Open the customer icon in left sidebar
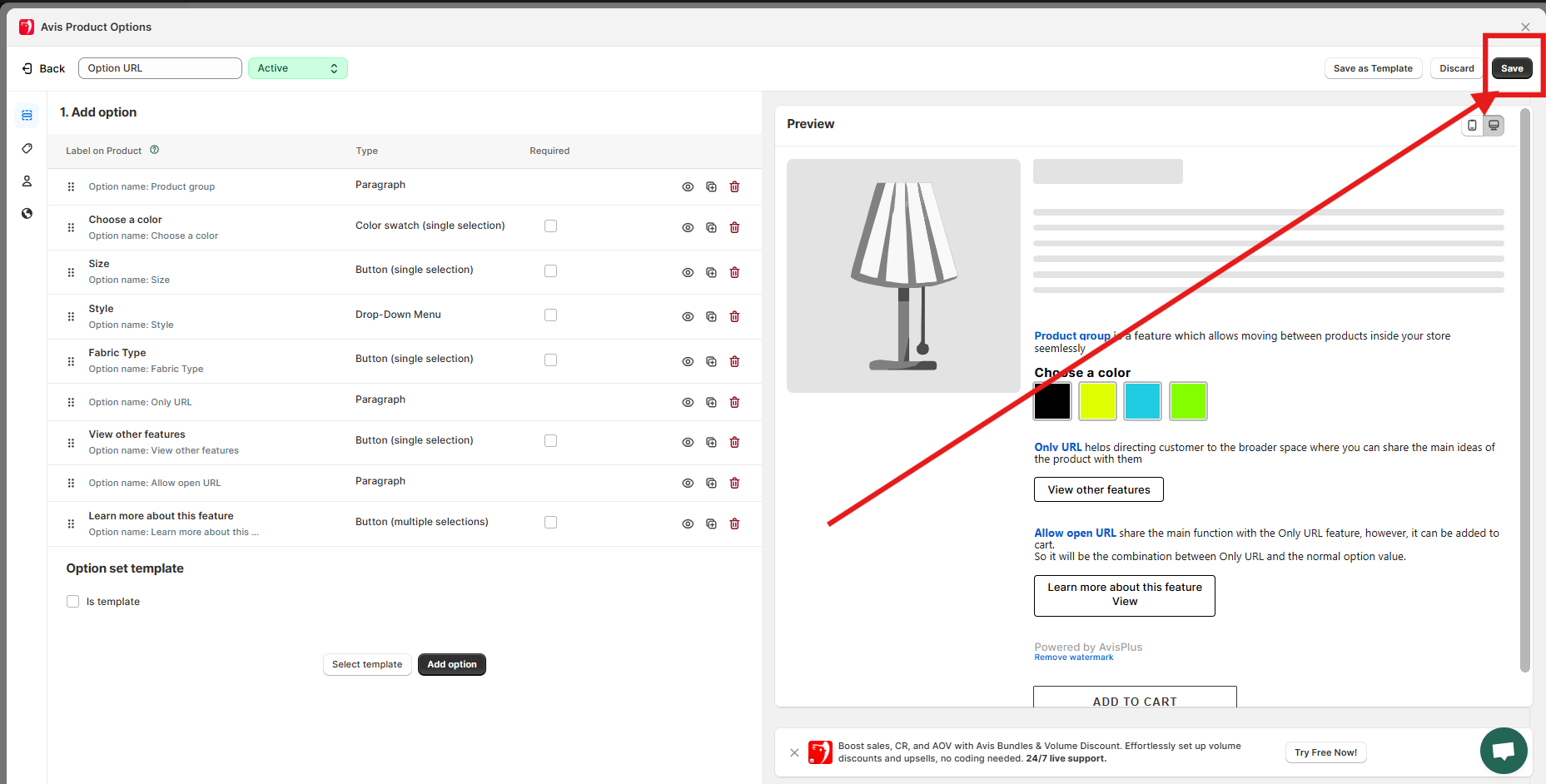This screenshot has width=1546, height=784. [x=27, y=181]
